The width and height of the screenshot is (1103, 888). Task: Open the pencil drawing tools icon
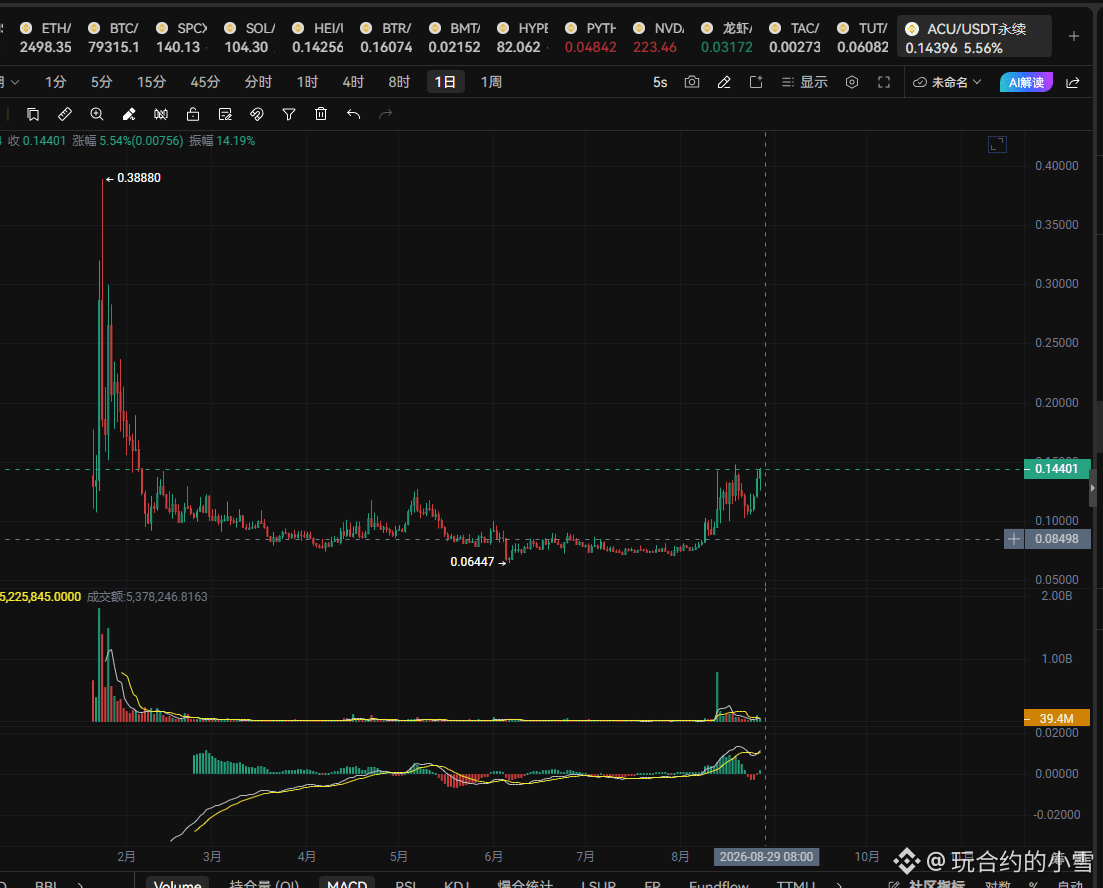point(724,82)
